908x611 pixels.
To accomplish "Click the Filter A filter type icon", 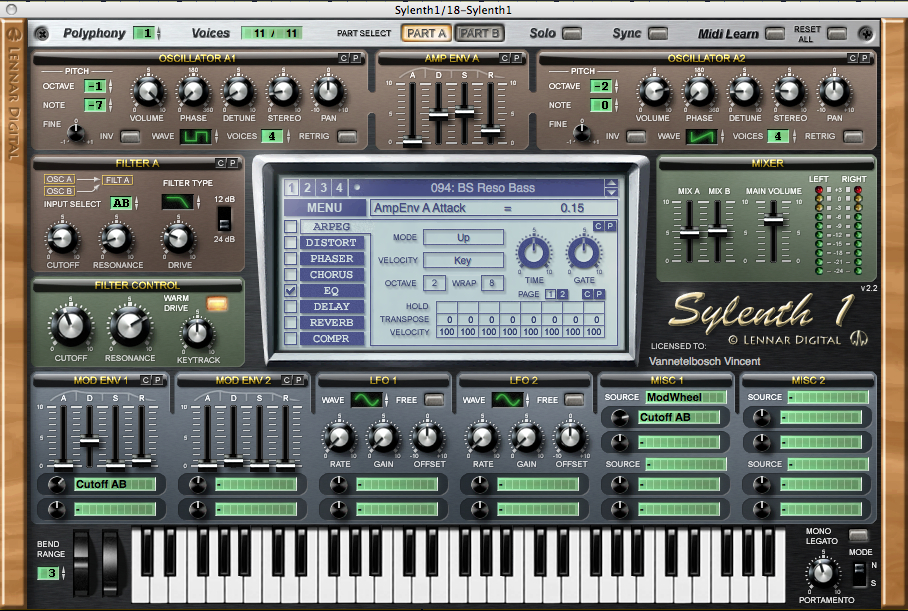I will click(177, 202).
